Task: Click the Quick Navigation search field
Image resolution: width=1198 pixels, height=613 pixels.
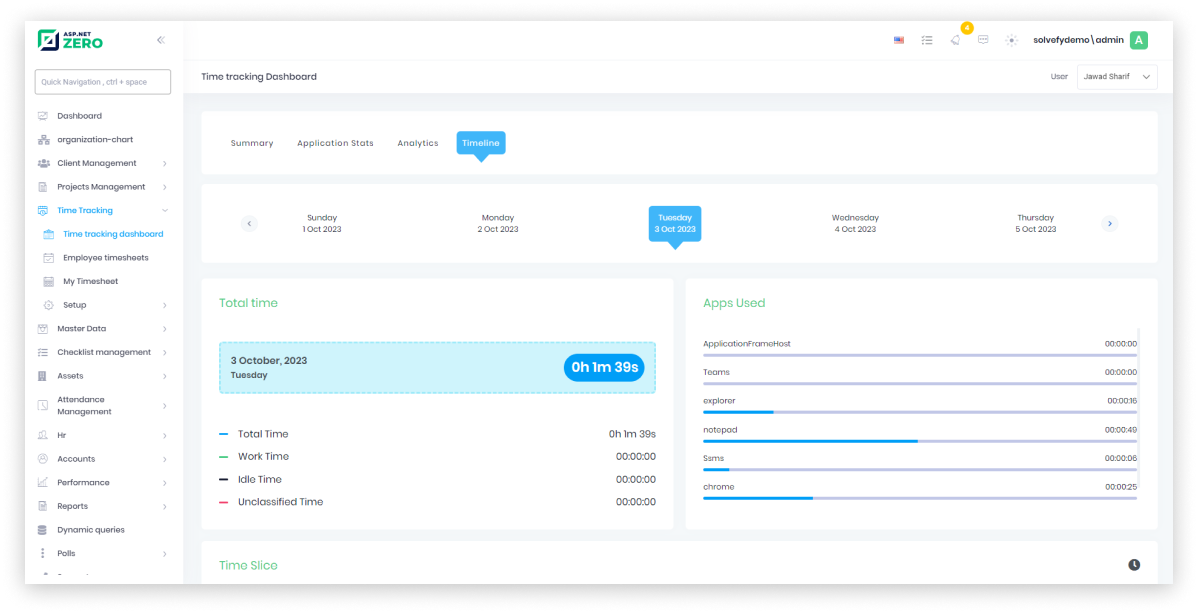Action: click(x=103, y=82)
